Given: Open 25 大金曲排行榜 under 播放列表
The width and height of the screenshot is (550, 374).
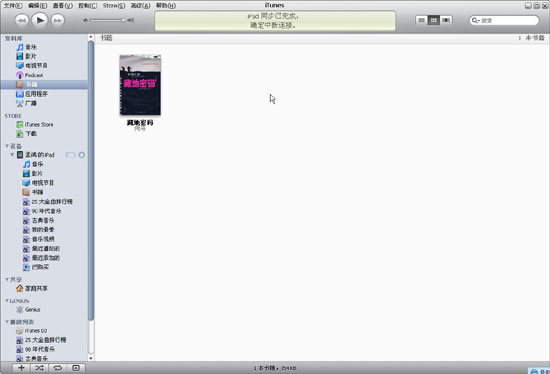Looking at the screenshot, I should coord(41,340).
